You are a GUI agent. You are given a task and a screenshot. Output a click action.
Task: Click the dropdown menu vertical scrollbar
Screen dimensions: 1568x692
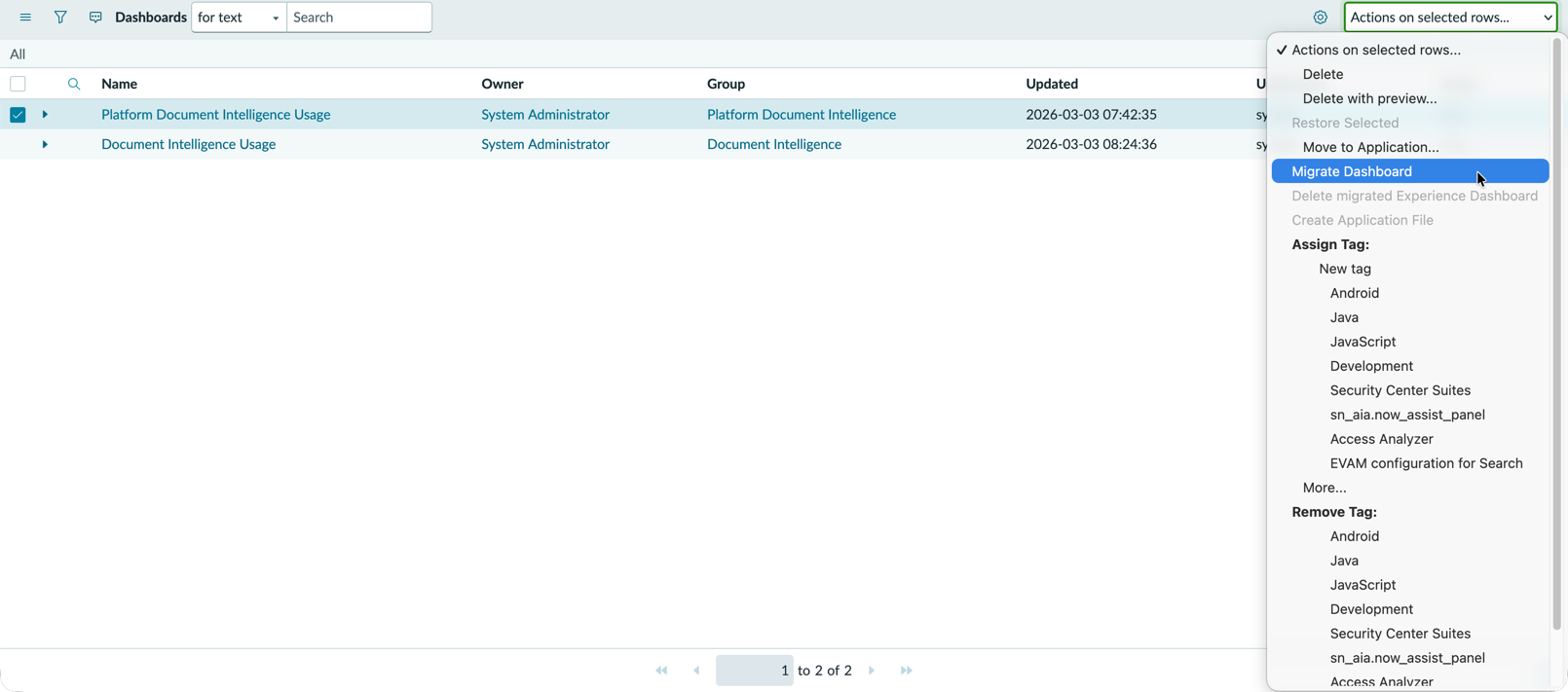pos(1556,336)
